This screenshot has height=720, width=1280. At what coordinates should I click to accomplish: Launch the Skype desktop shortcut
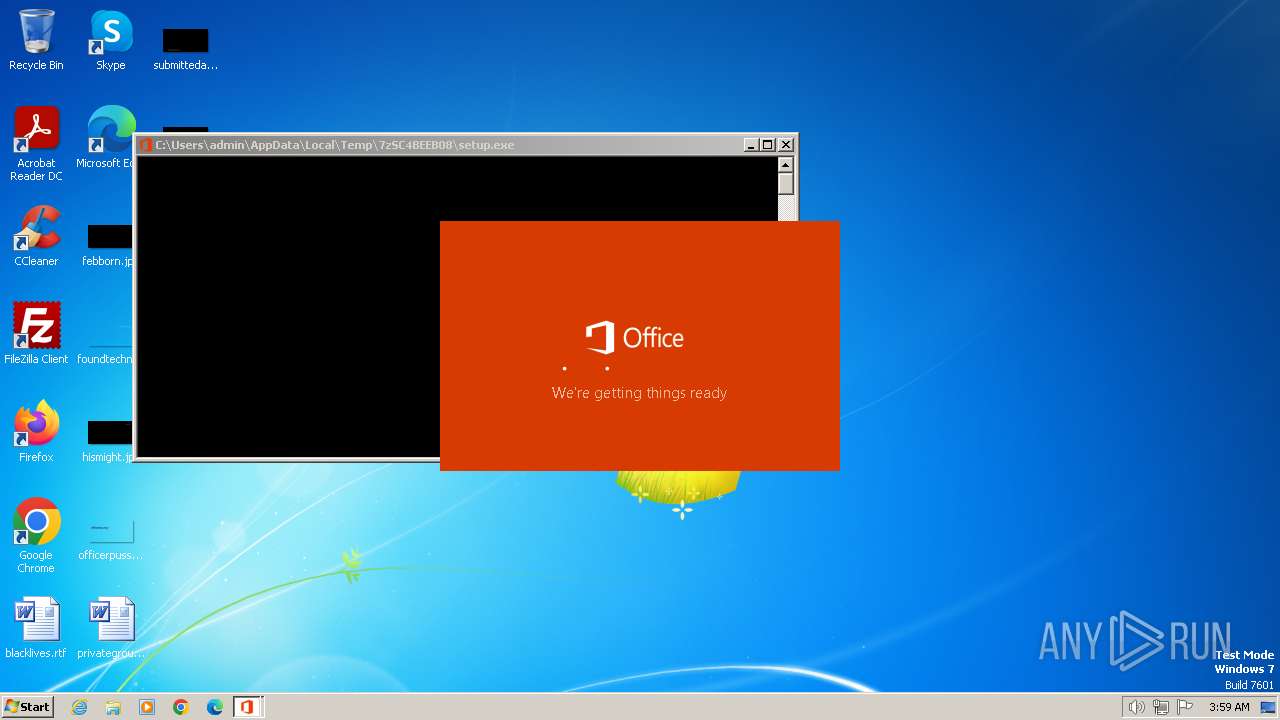(110, 40)
